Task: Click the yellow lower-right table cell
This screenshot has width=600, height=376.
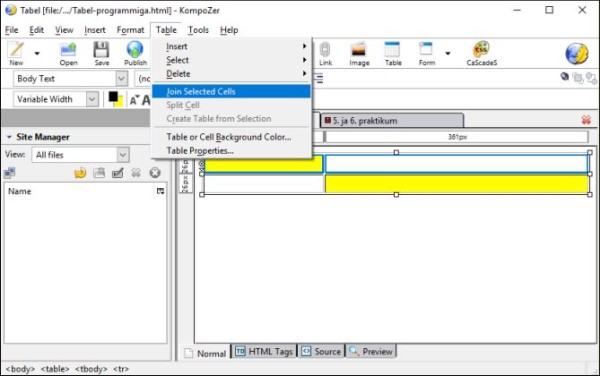Action: coord(457,184)
